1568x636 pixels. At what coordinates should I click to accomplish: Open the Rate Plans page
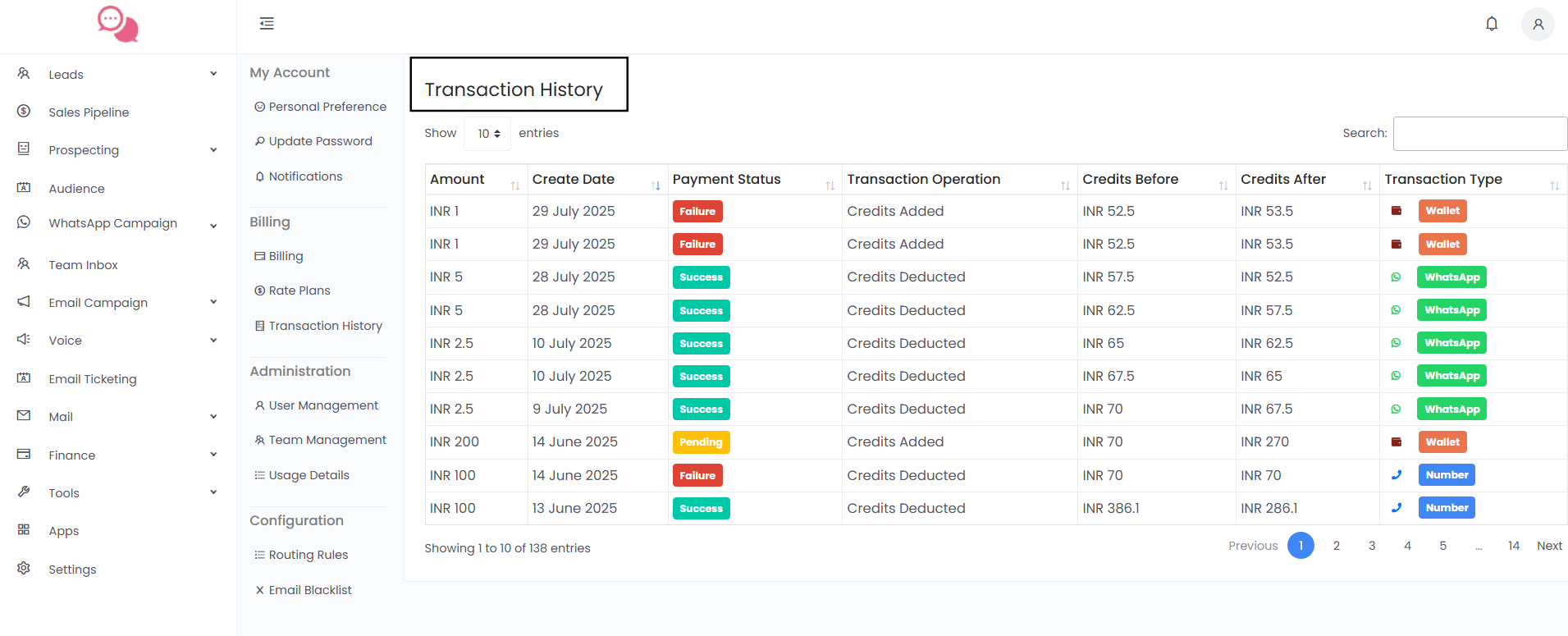(x=293, y=291)
